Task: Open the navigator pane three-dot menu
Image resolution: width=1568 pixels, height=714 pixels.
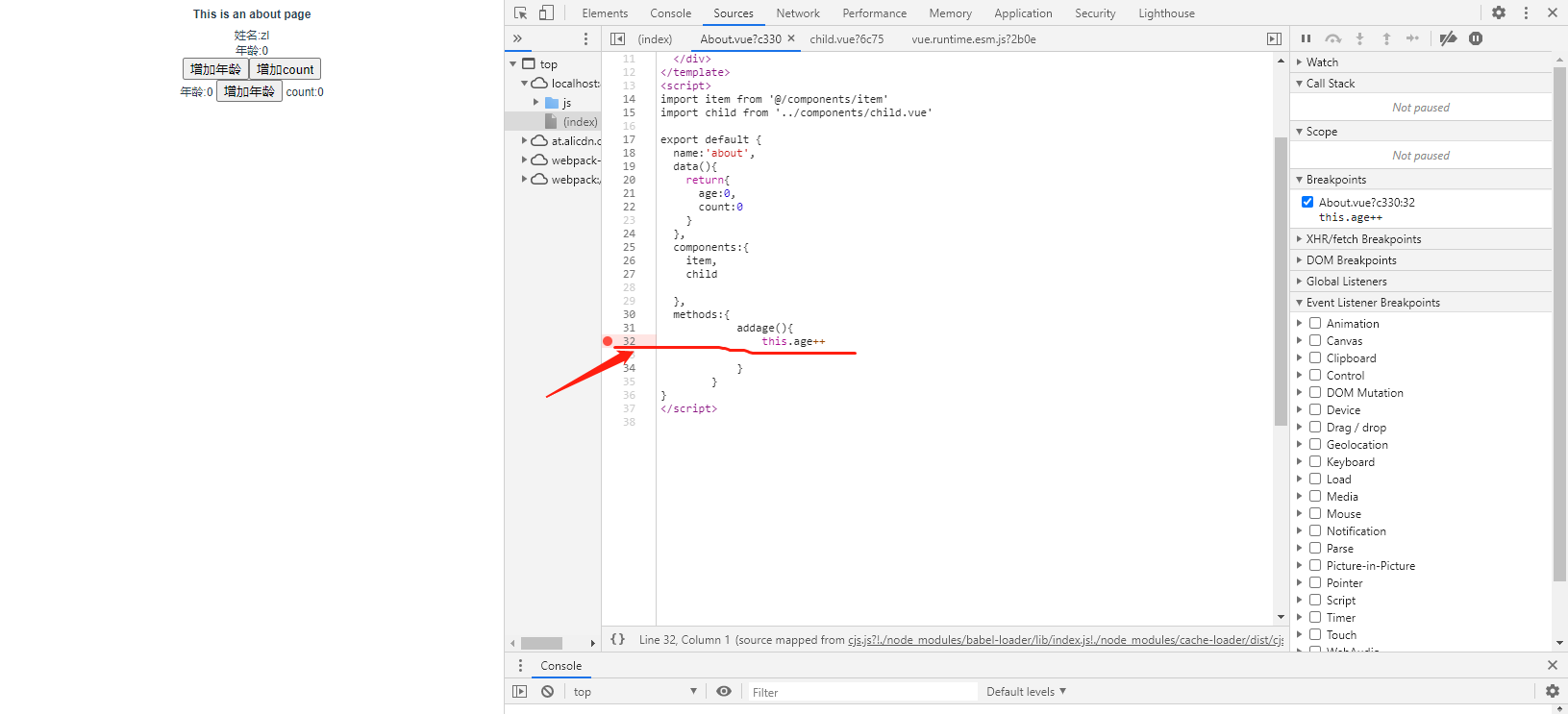Action: (585, 38)
